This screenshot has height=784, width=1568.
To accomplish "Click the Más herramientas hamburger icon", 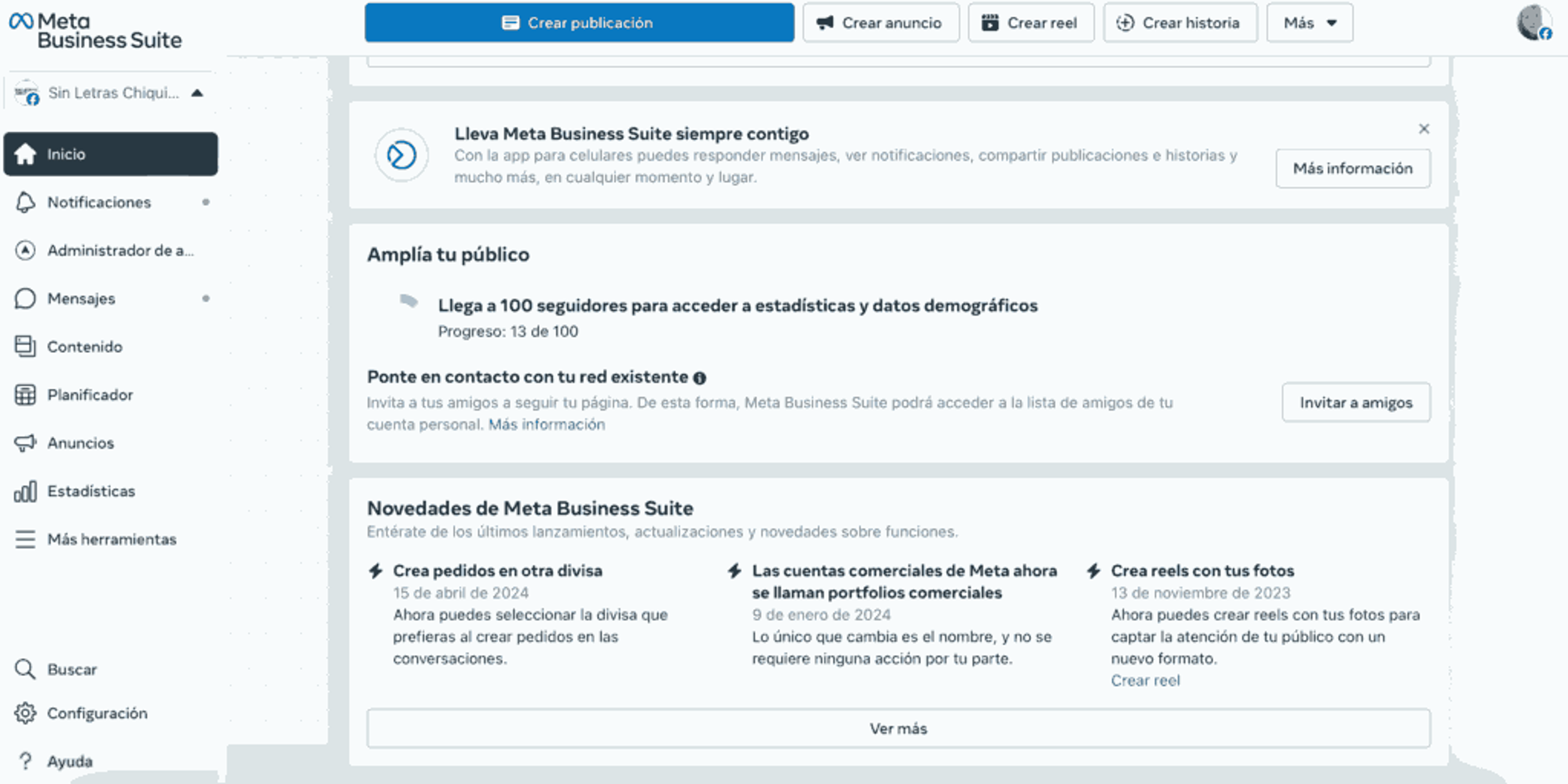I will (x=25, y=539).
